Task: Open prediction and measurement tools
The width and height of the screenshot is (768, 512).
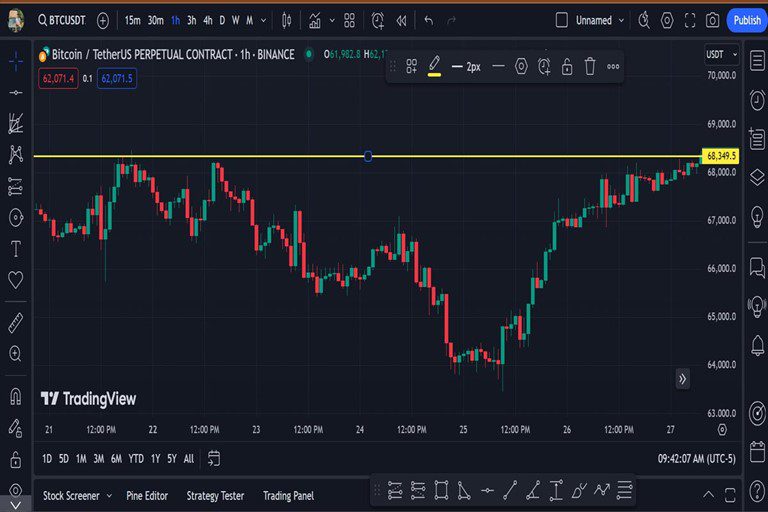Action: coord(16,186)
